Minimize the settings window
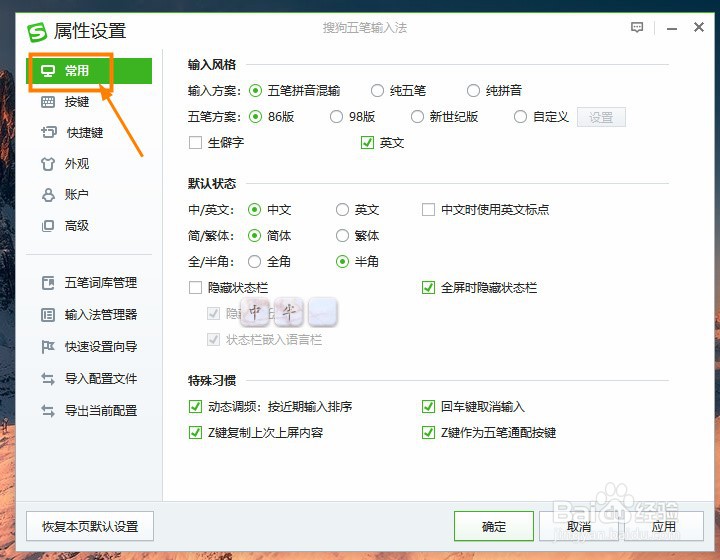The width and height of the screenshot is (720, 560). click(672, 28)
